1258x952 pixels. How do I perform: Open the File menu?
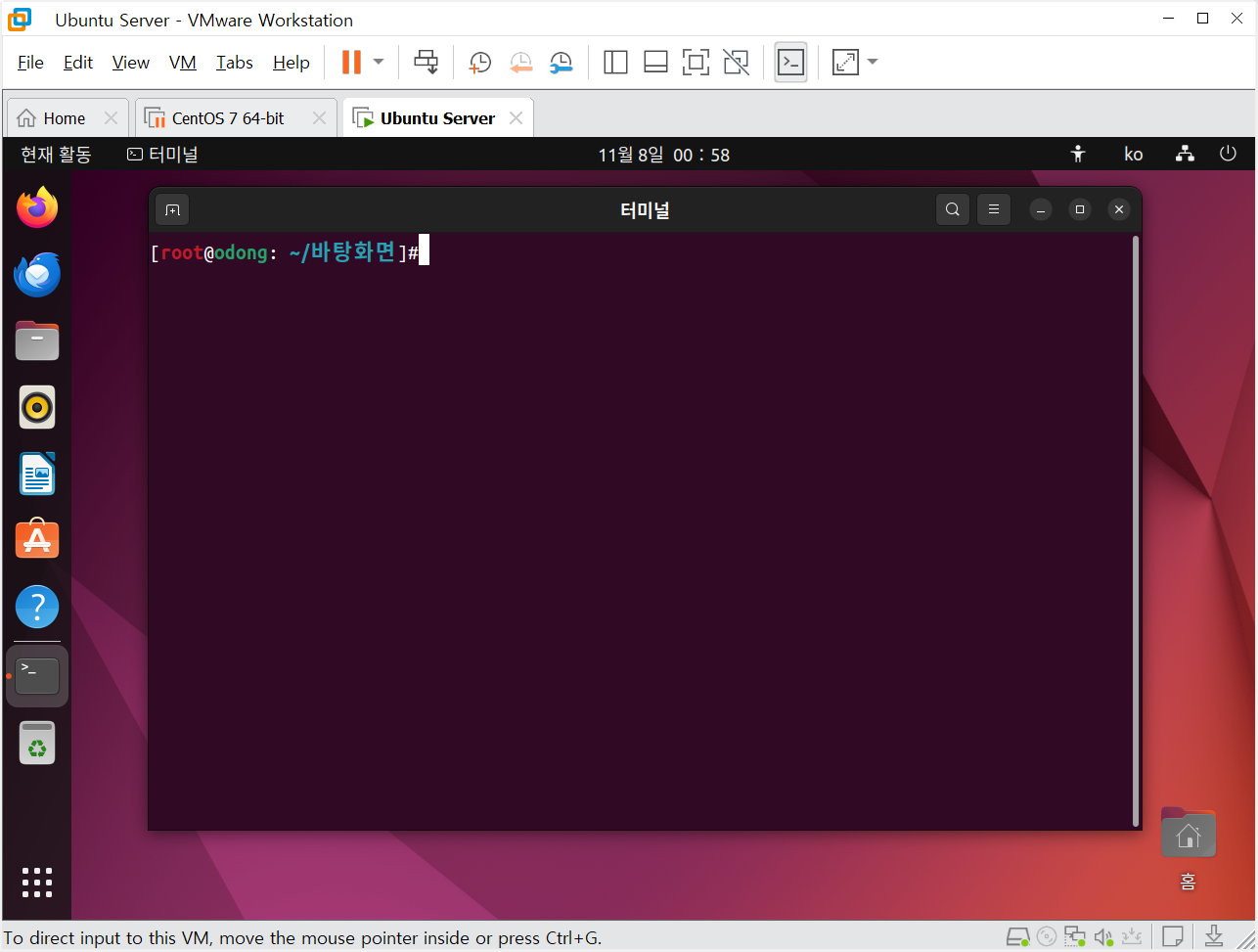[x=30, y=63]
